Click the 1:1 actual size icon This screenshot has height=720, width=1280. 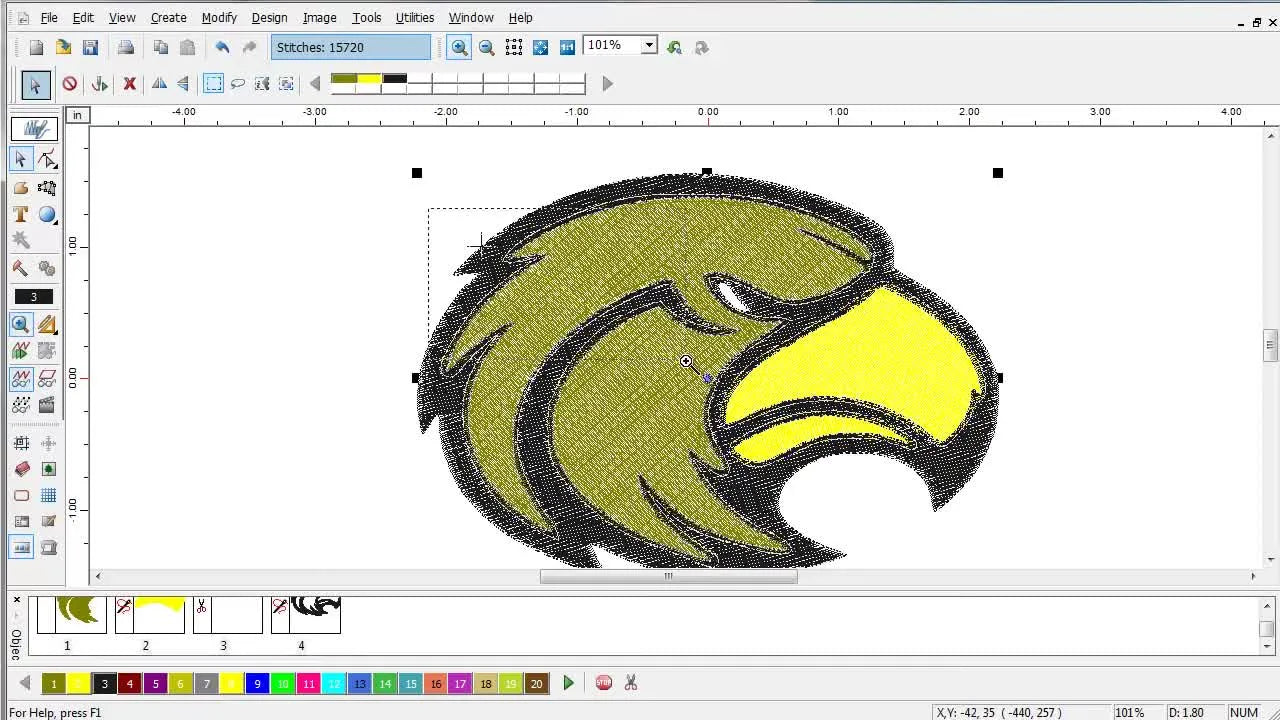pos(567,47)
